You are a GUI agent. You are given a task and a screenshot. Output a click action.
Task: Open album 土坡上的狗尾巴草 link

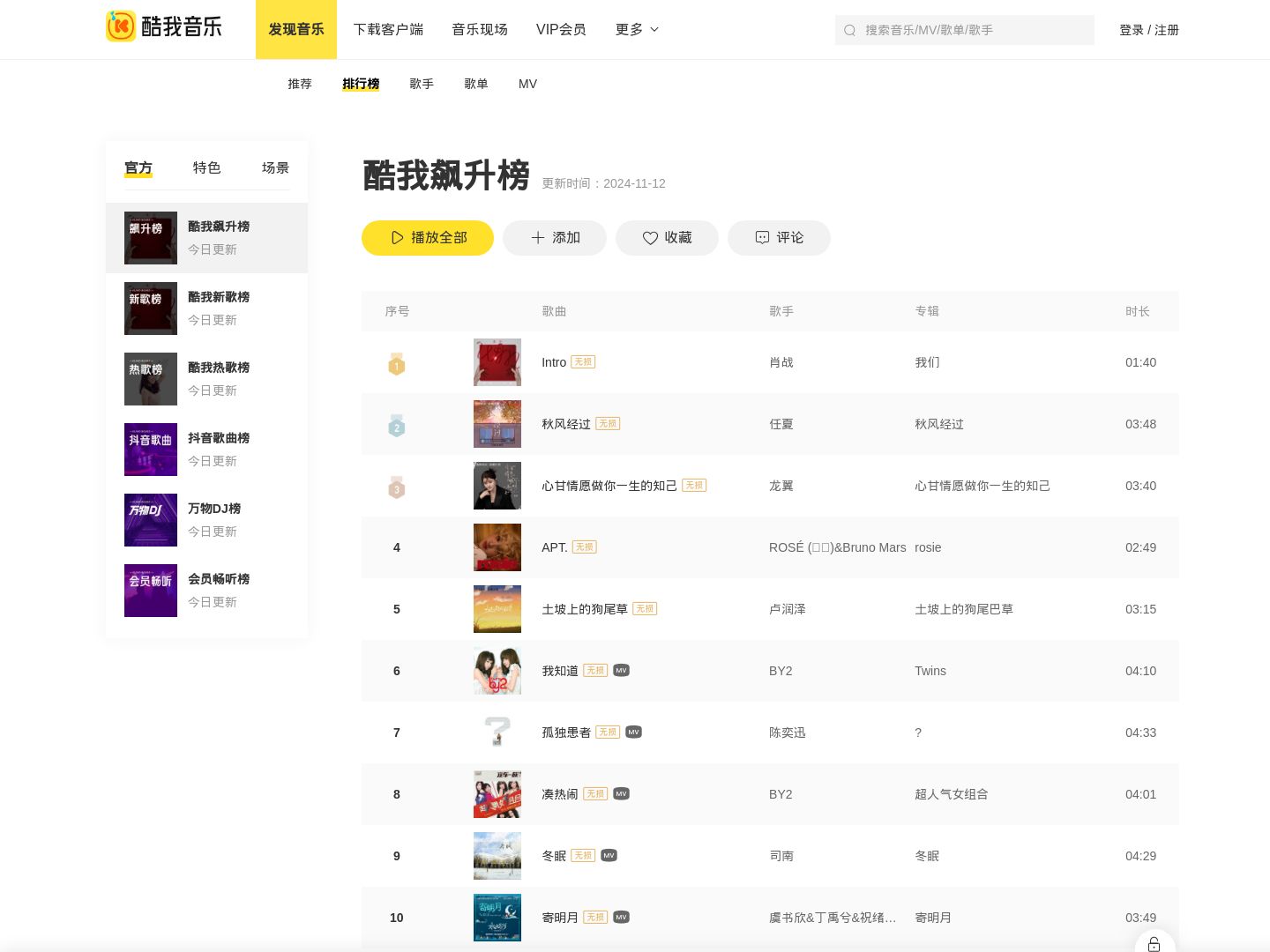pyautogui.click(x=964, y=609)
